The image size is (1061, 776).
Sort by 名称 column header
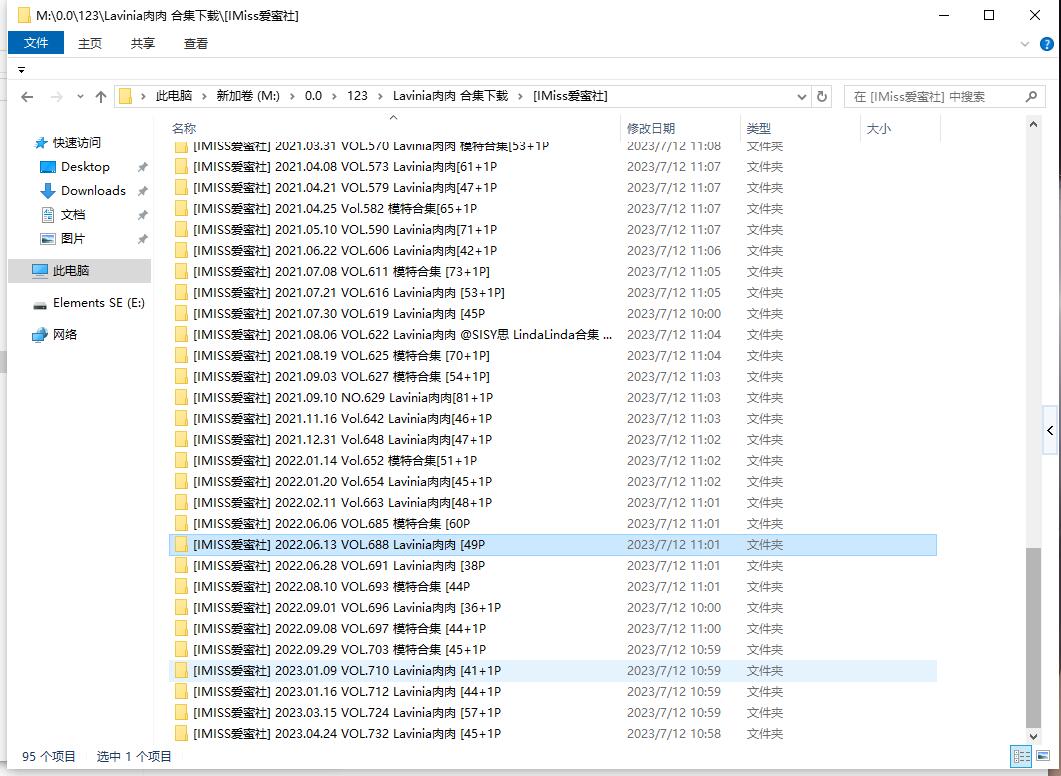pos(184,129)
